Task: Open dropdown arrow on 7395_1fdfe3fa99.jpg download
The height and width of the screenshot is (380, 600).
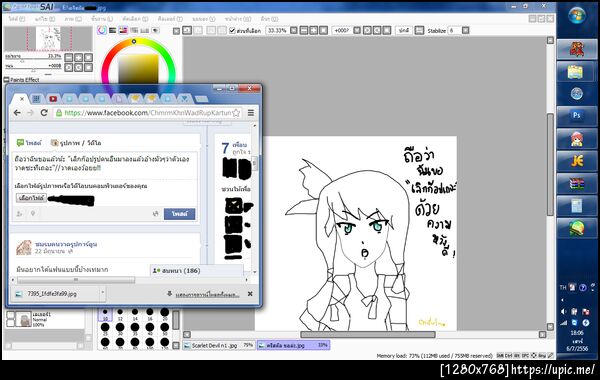Action: 102,294
